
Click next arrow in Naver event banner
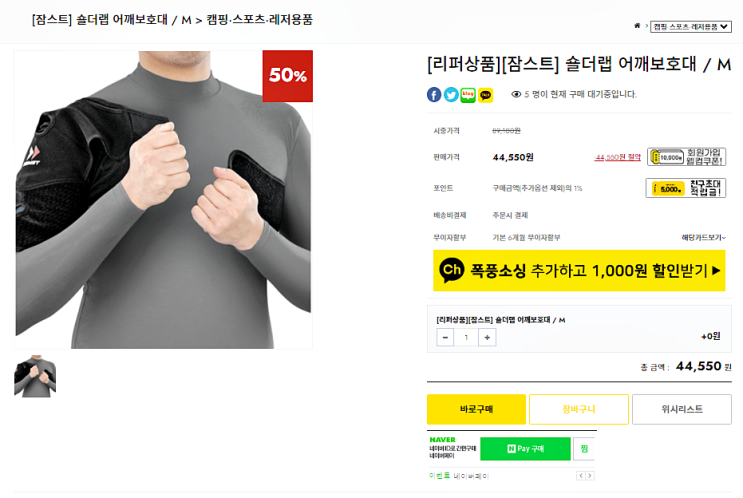click(590, 476)
